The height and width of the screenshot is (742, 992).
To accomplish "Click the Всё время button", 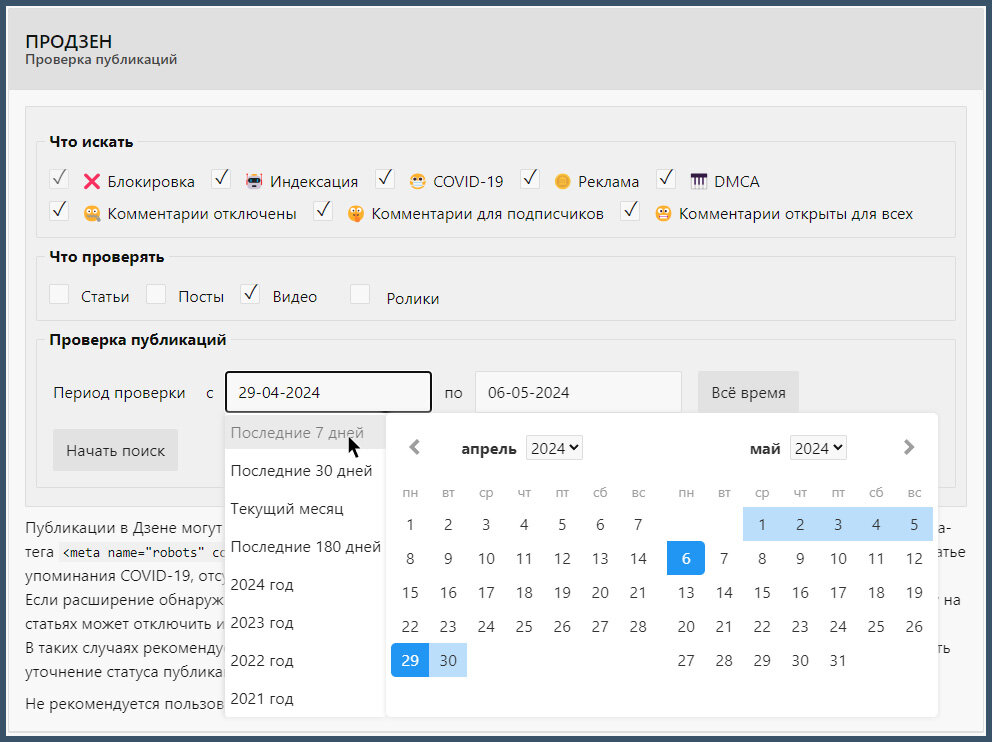I will tap(748, 392).
